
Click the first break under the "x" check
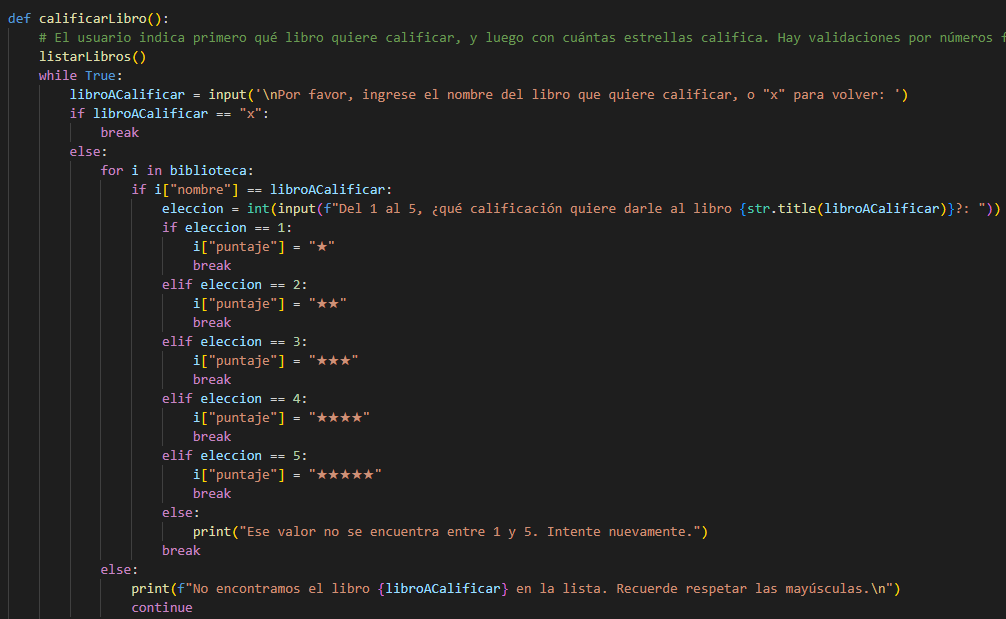click(119, 132)
